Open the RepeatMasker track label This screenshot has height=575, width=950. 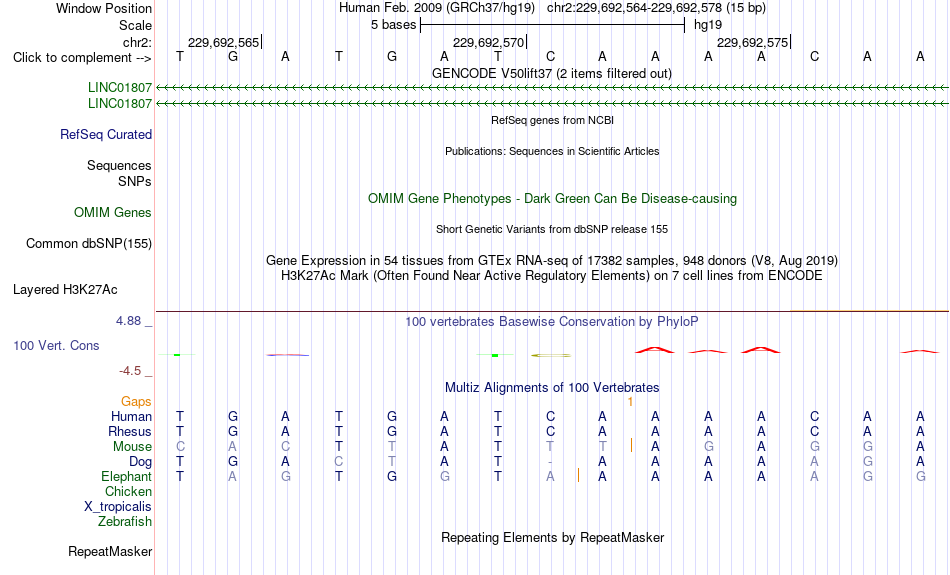coord(110,551)
